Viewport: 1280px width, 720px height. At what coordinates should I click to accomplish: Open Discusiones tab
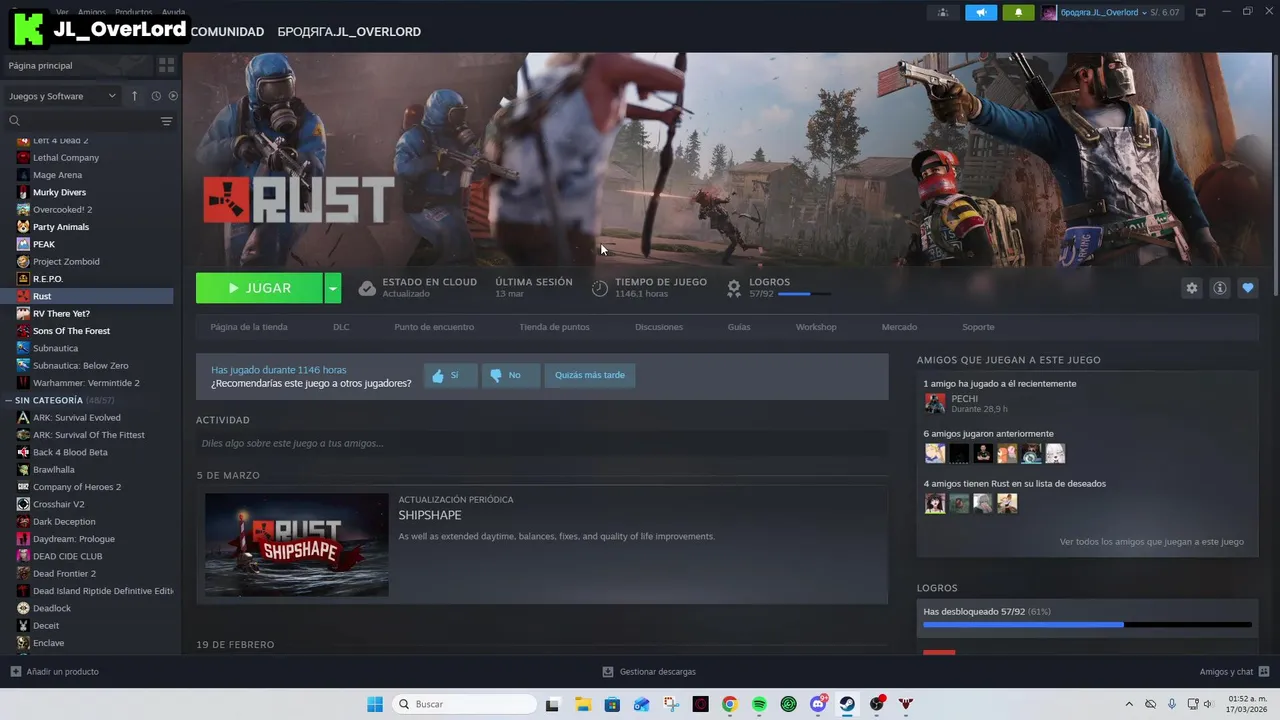point(659,327)
